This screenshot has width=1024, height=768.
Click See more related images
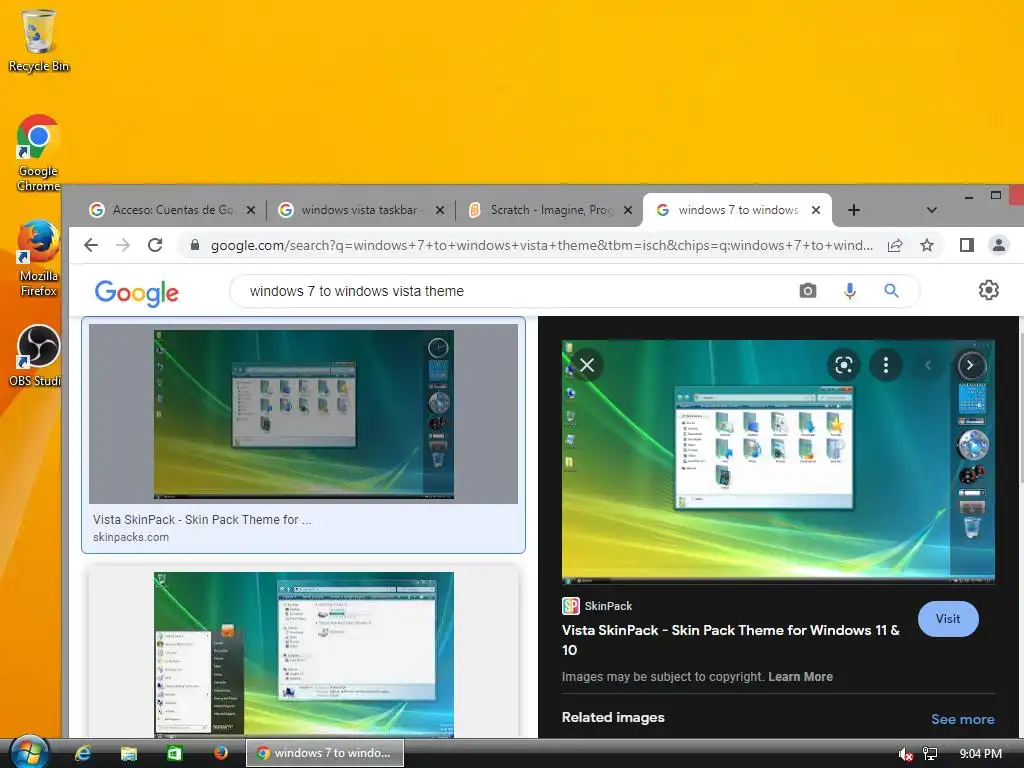(x=963, y=718)
